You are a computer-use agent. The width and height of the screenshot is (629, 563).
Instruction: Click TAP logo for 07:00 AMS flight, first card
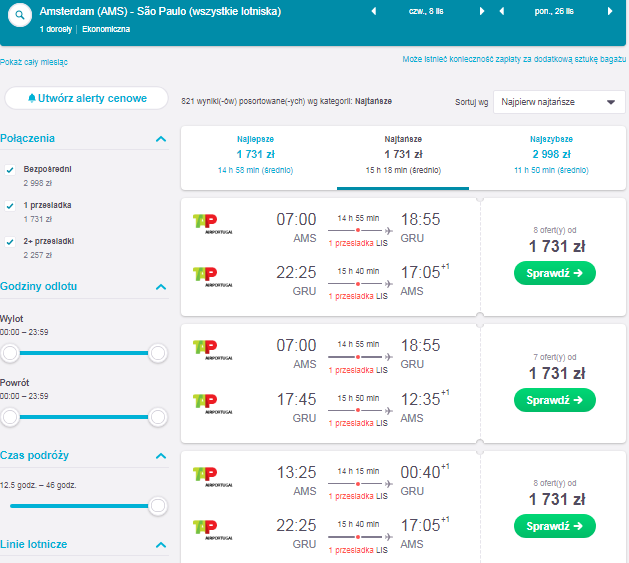(212, 224)
